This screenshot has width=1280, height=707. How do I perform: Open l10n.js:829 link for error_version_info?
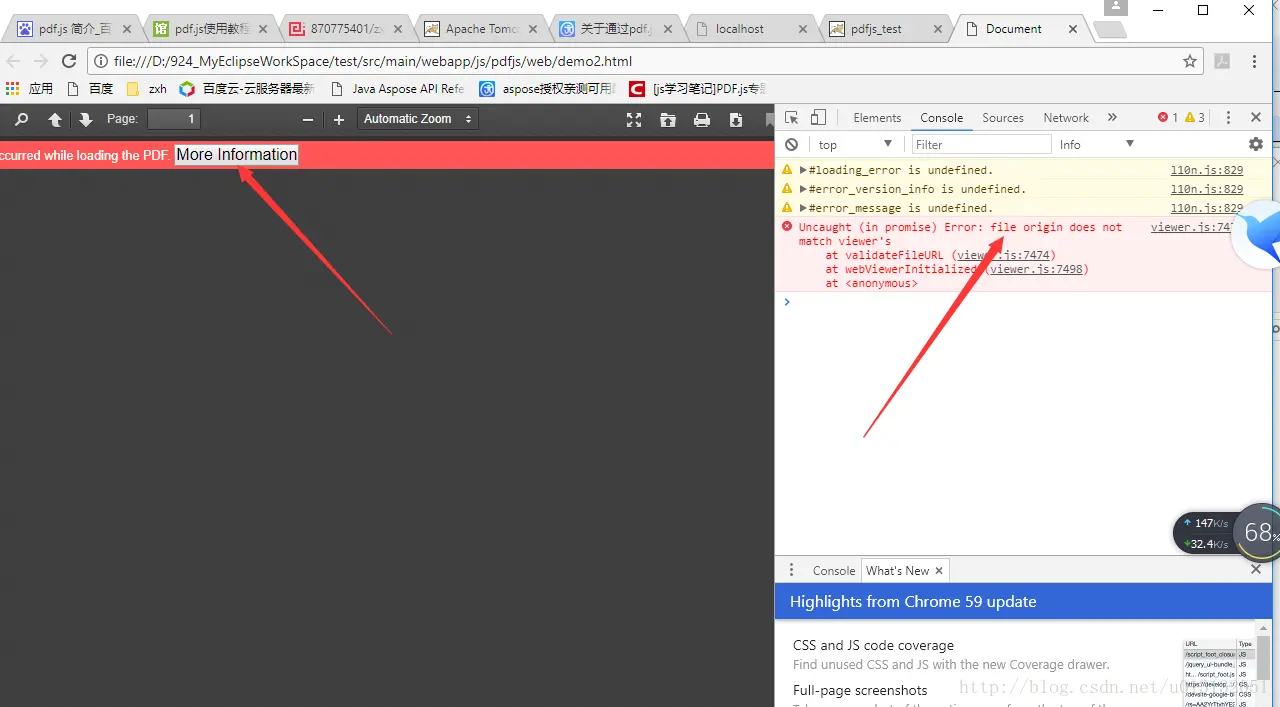1207,189
